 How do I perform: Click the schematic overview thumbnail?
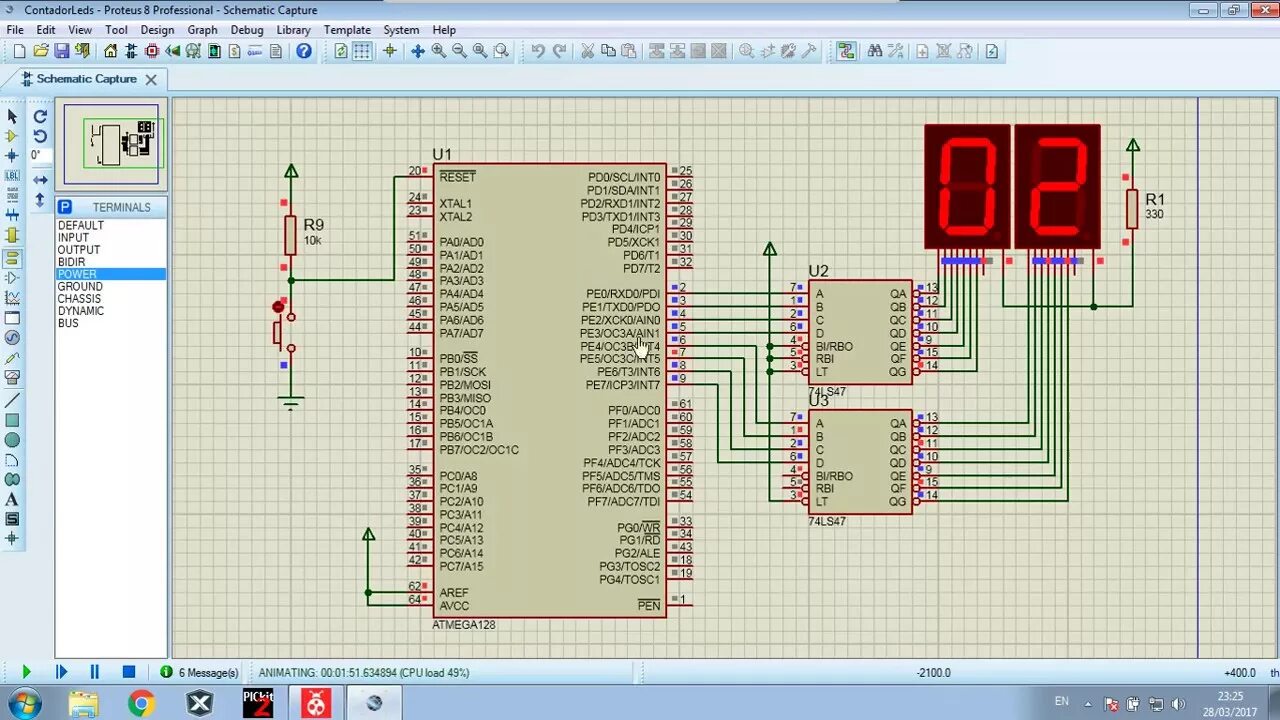click(111, 145)
